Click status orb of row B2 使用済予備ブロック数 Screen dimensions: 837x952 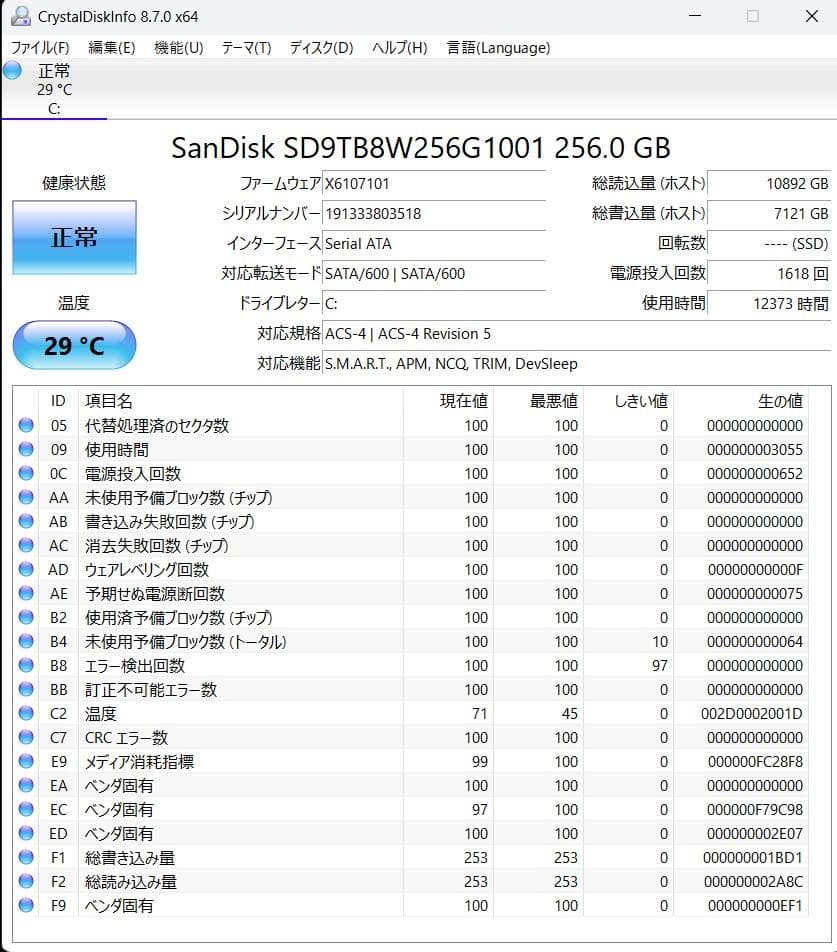[x=25, y=617]
